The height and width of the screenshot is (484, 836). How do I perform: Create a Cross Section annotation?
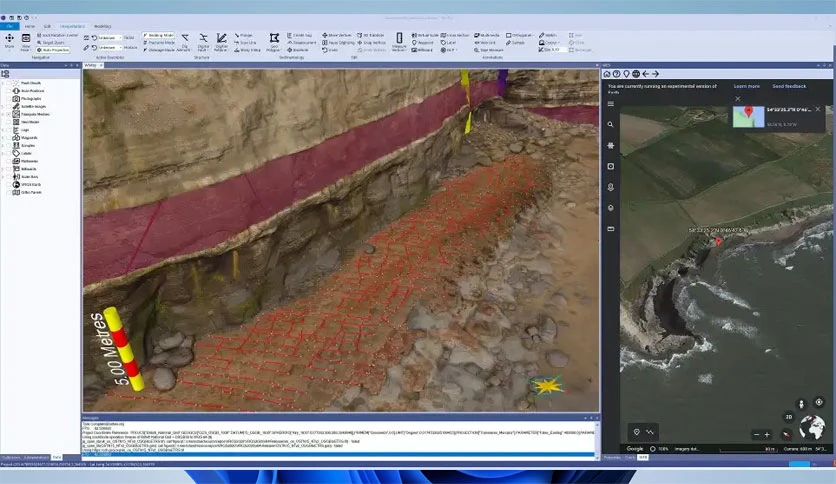point(455,35)
